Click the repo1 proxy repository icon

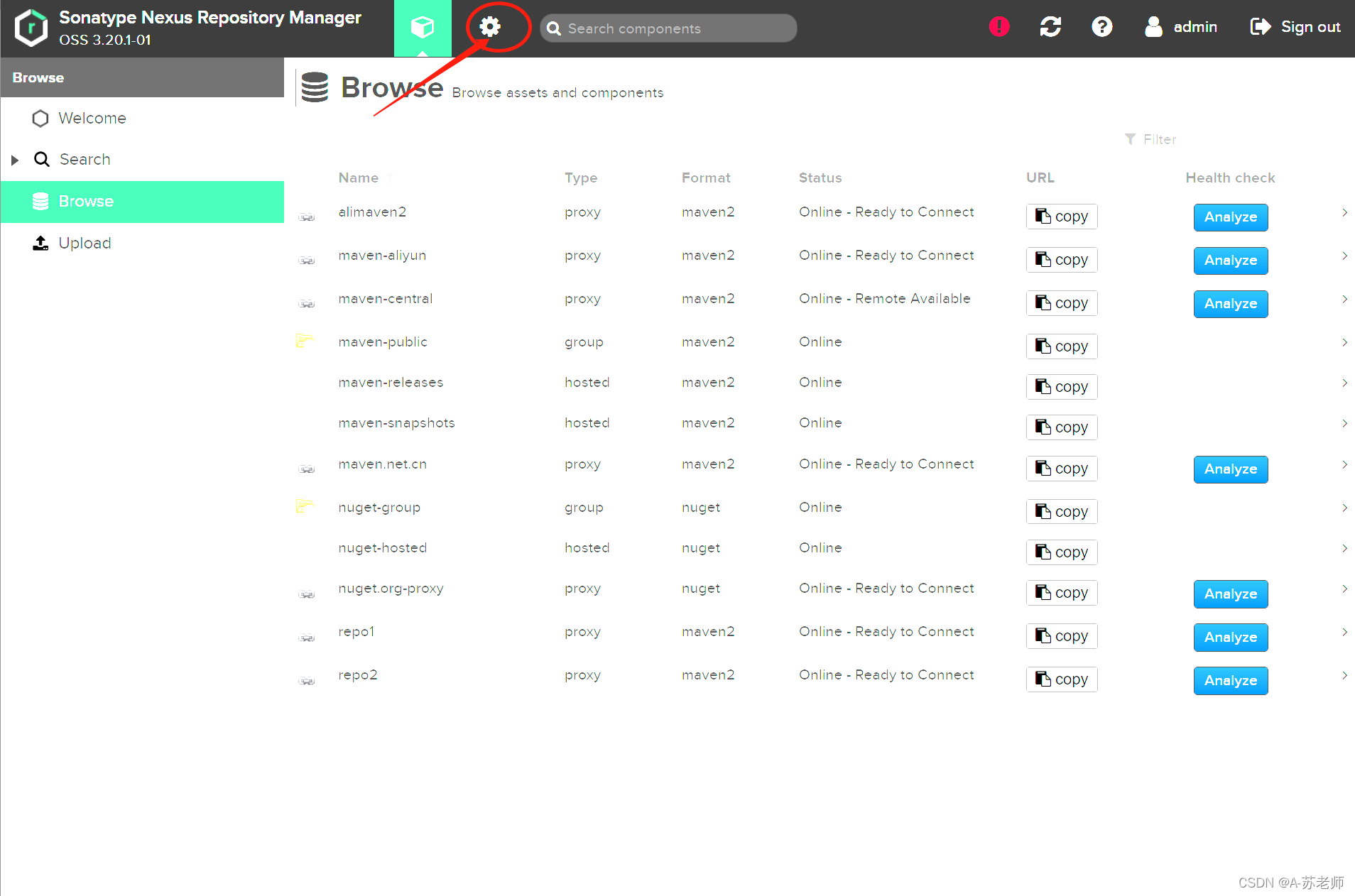click(307, 637)
